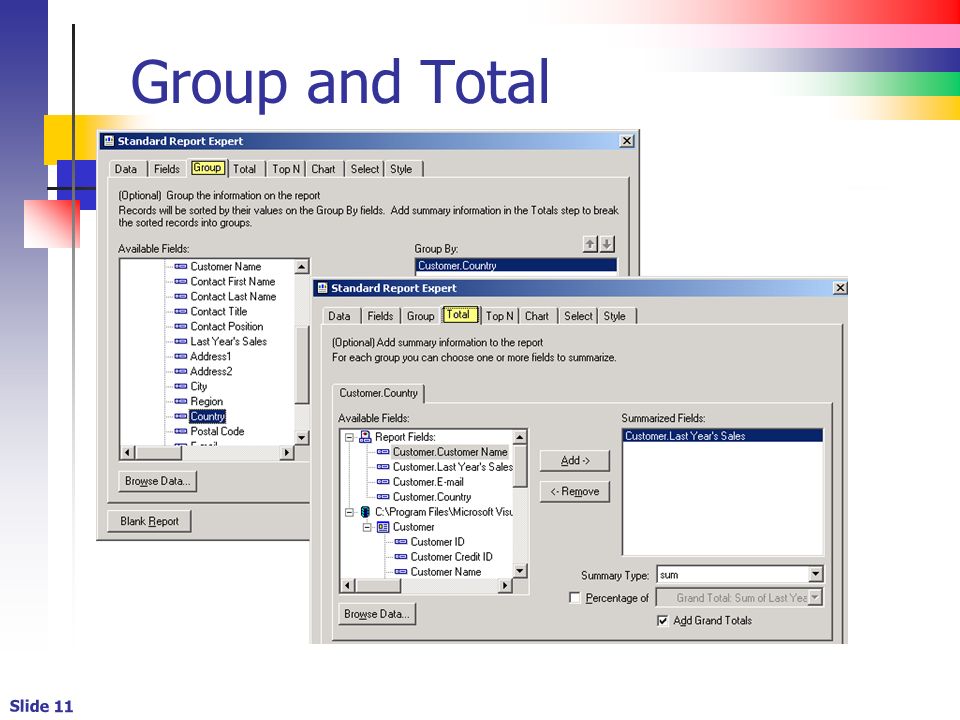Switch to the Fields tab in the front window
Viewport: 960px width, 720px height.
pyautogui.click(x=380, y=316)
